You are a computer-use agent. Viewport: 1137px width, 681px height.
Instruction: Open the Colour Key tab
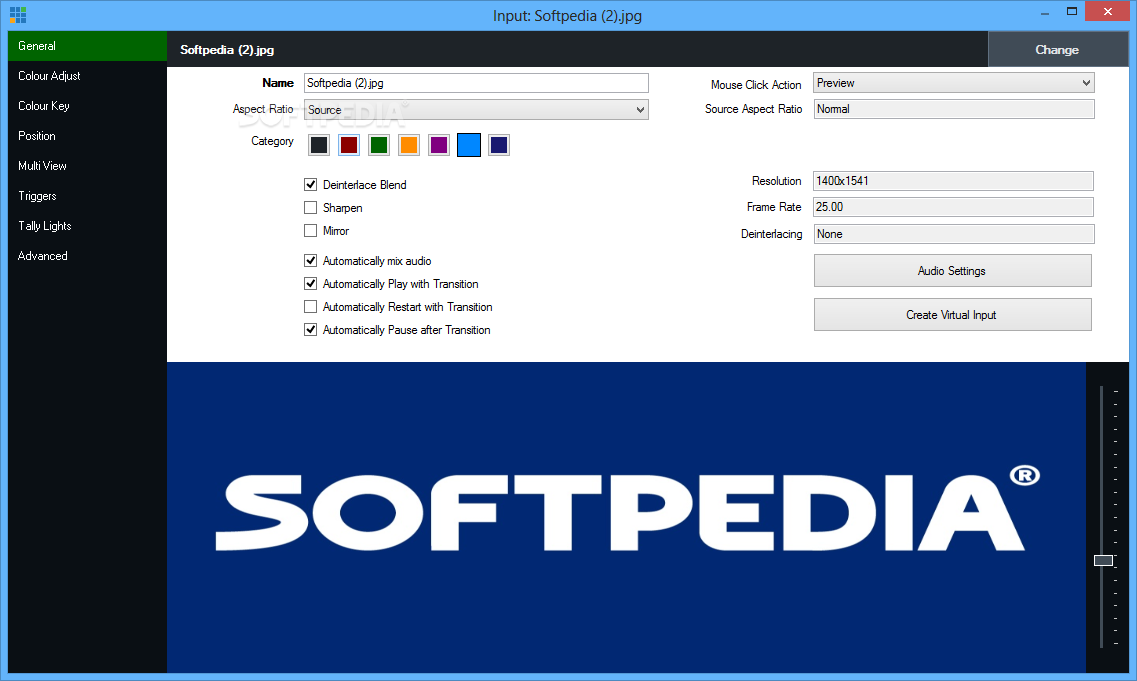pos(87,106)
